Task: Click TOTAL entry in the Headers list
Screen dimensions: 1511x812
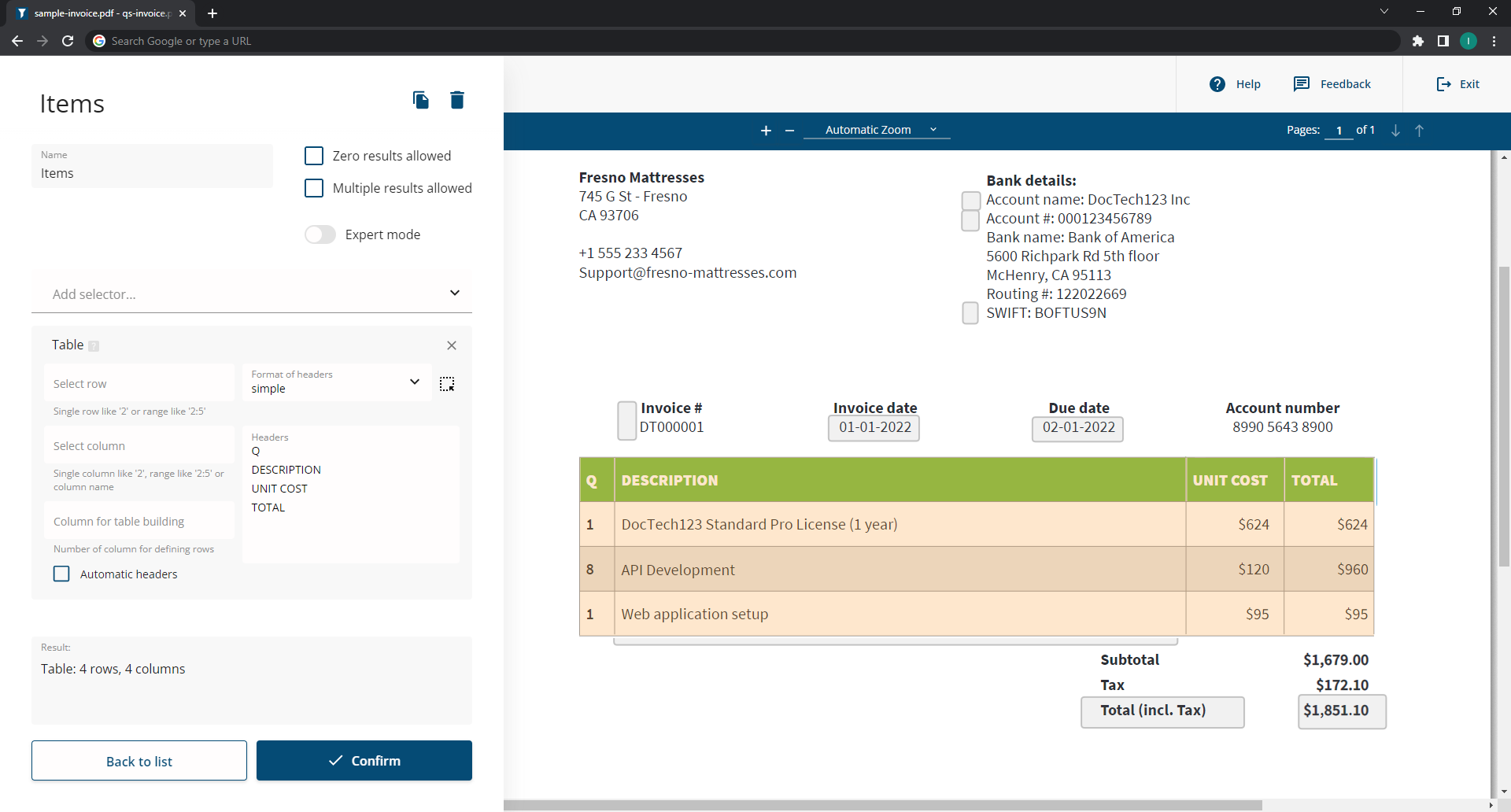Action: coord(268,507)
